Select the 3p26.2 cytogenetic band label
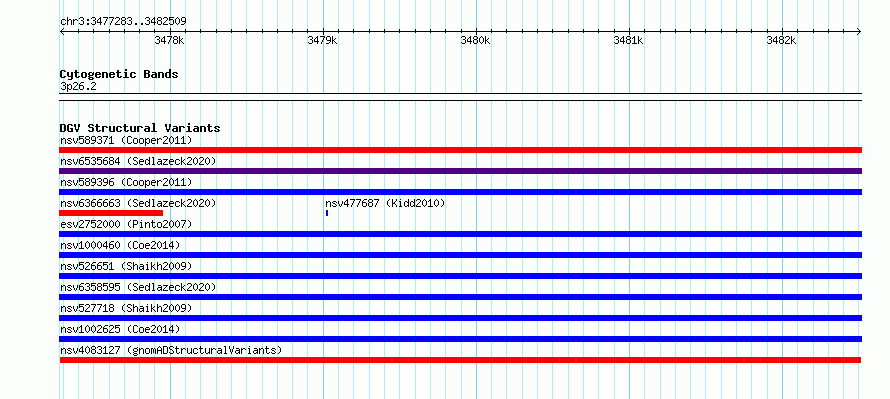890x399 pixels. (x=78, y=87)
